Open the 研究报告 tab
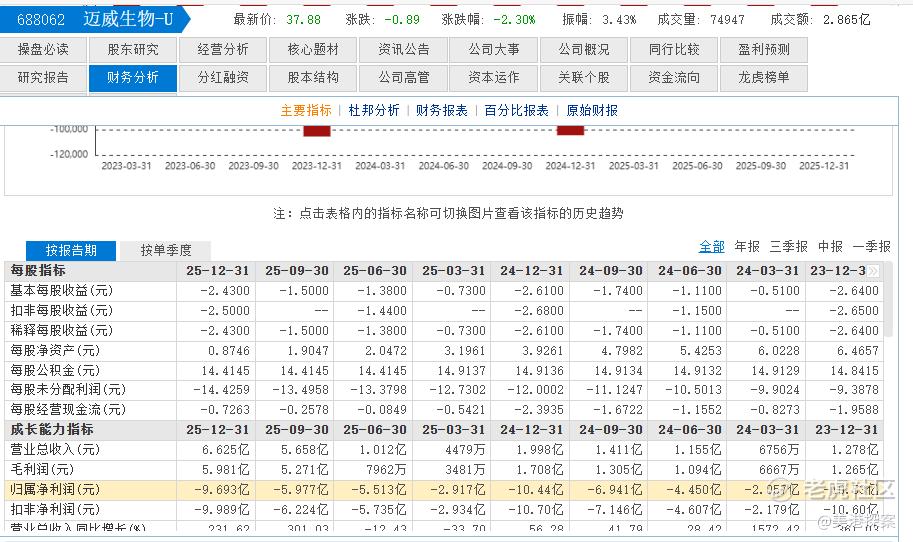The image size is (913, 542). coord(43,77)
